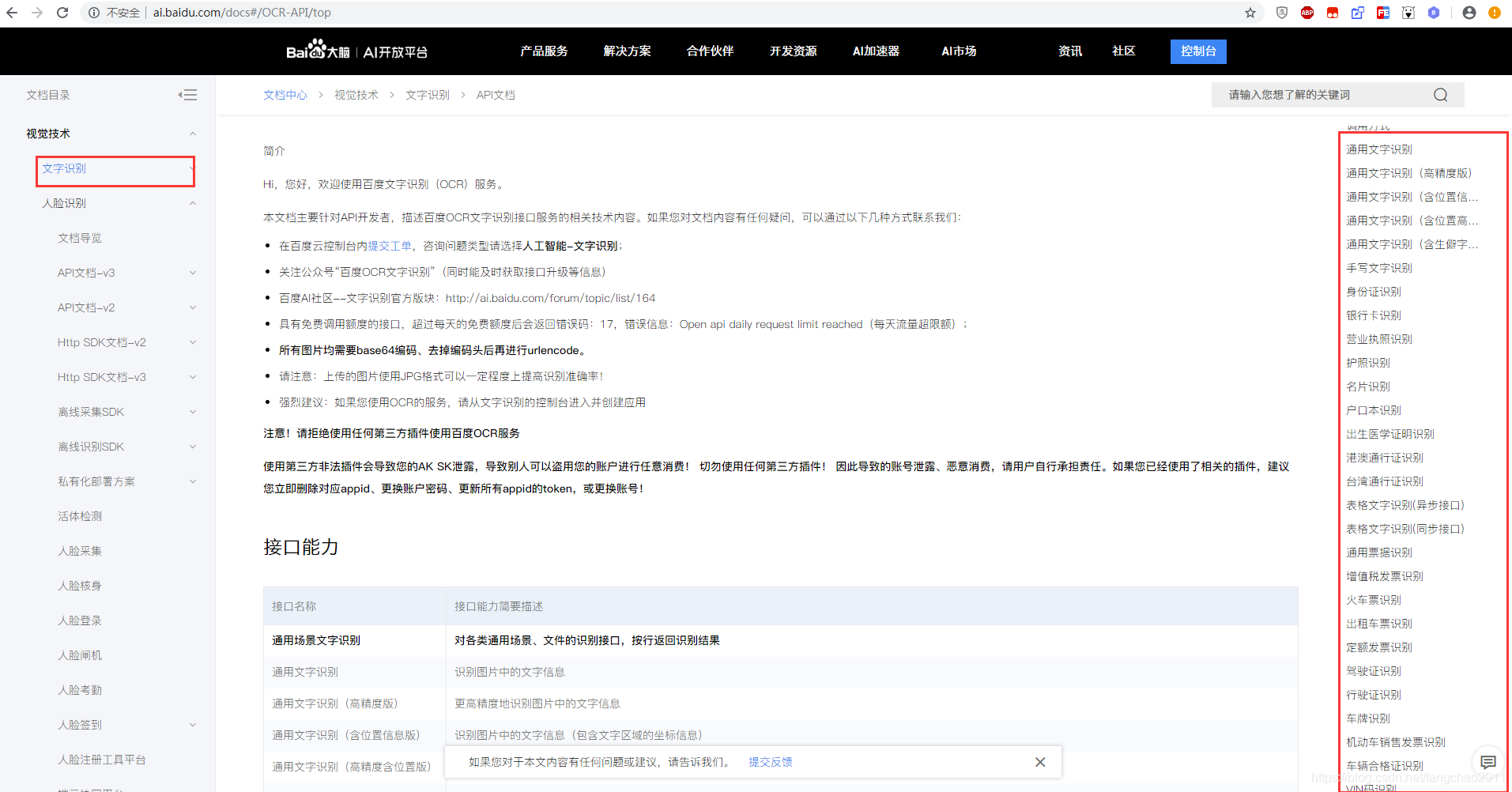The image size is (1512, 792).
Task: Reload the current browser page
Action: click(x=62, y=13)
